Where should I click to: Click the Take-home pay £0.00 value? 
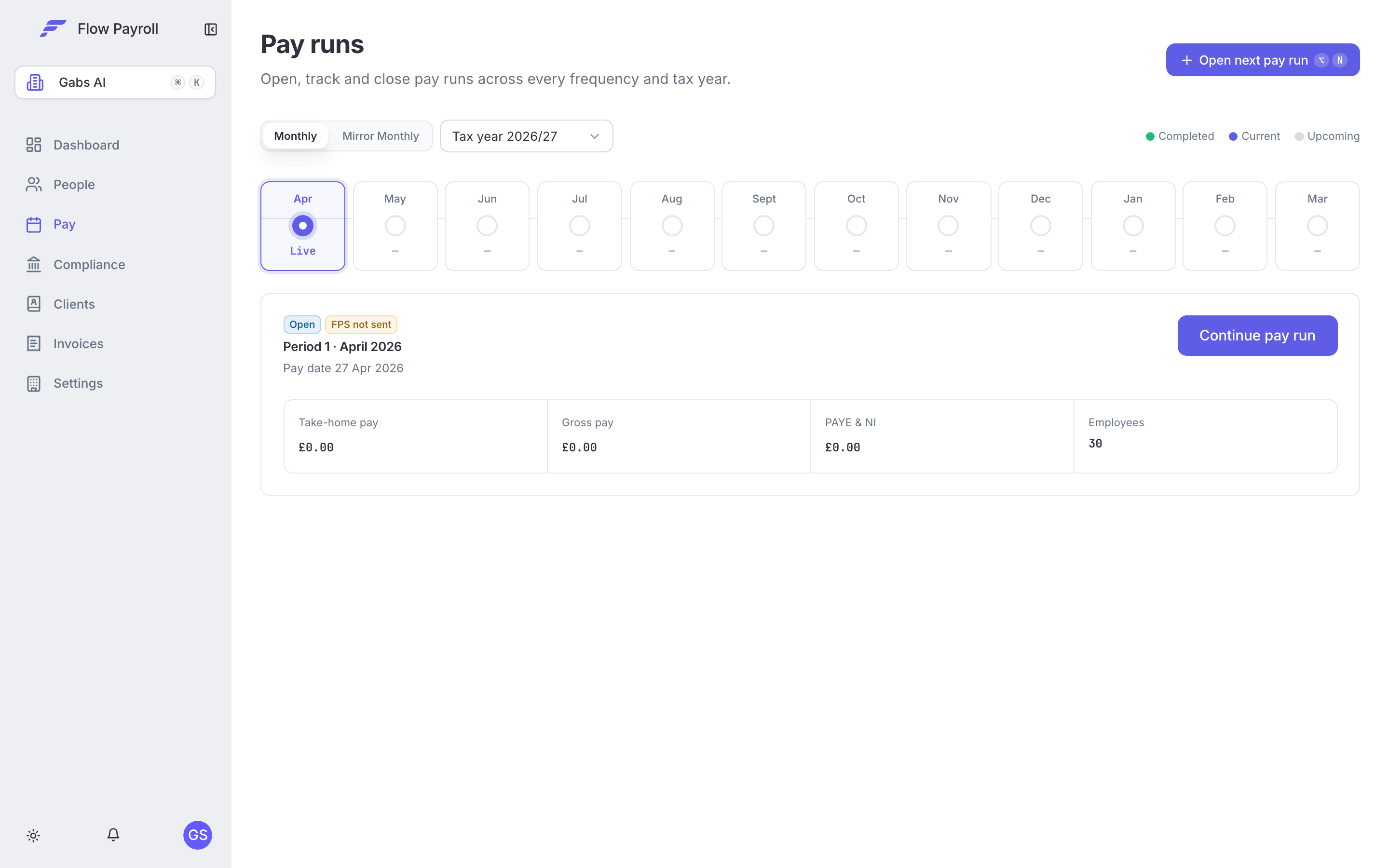point(316,447)
